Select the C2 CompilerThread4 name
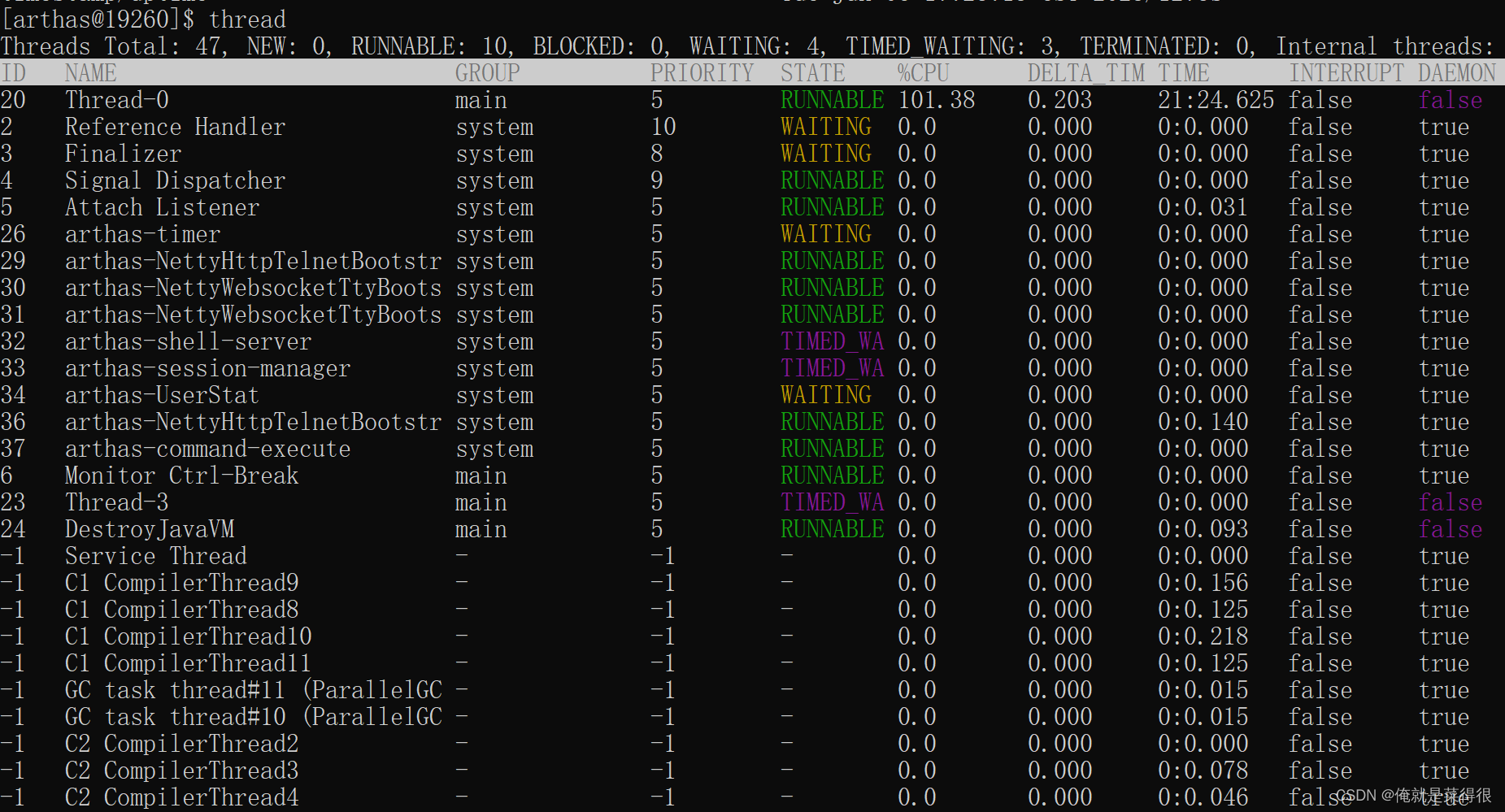This screenshot has width=1505, height=812. point(182,797)
